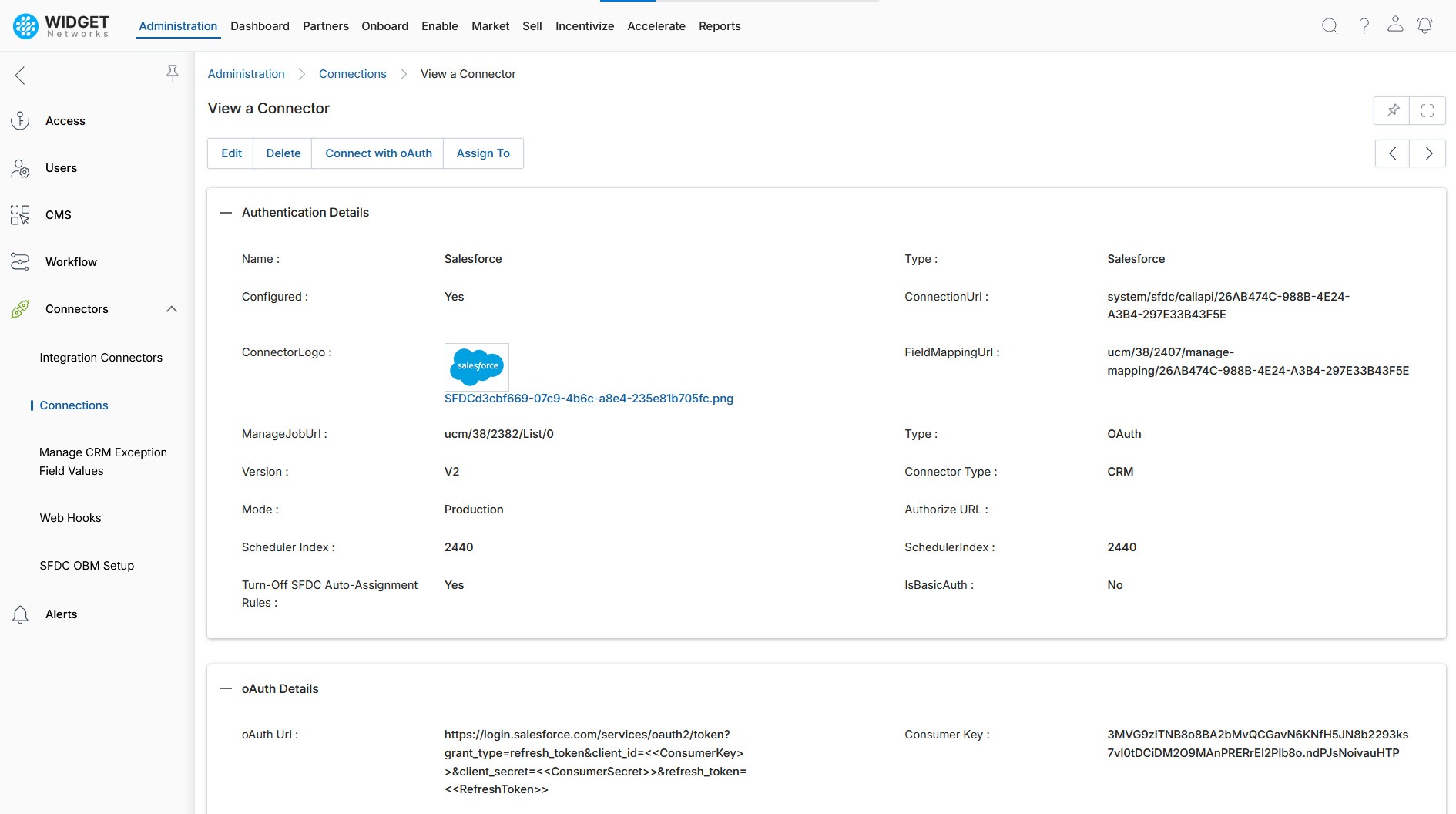The image size is (1456, 814).
Task: Open Integration Connectors submenu item
Action: tap(101, 358)
